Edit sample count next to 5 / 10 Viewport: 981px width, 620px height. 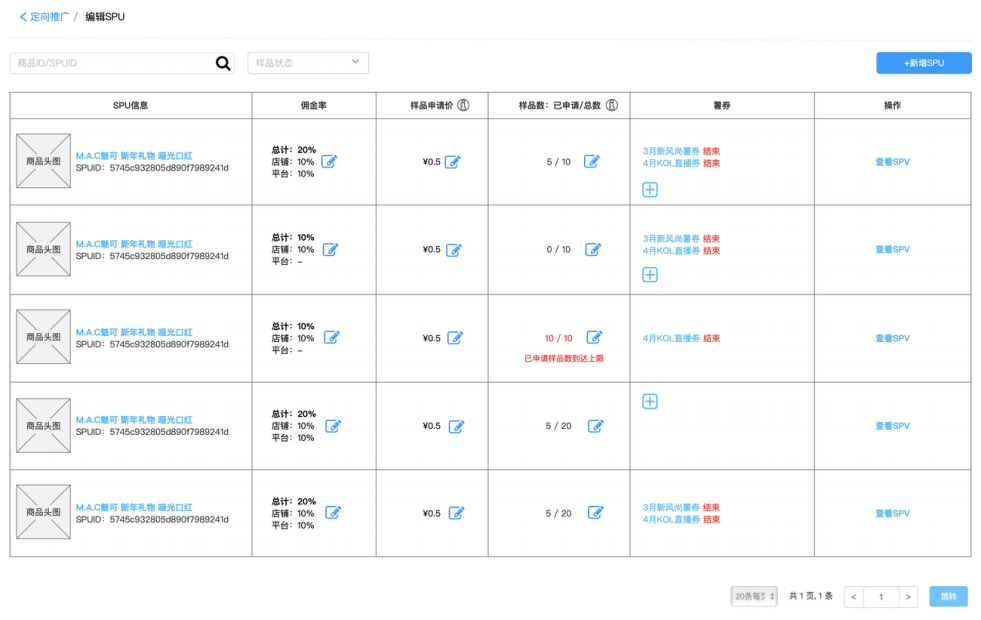click(x=591, y=161)
